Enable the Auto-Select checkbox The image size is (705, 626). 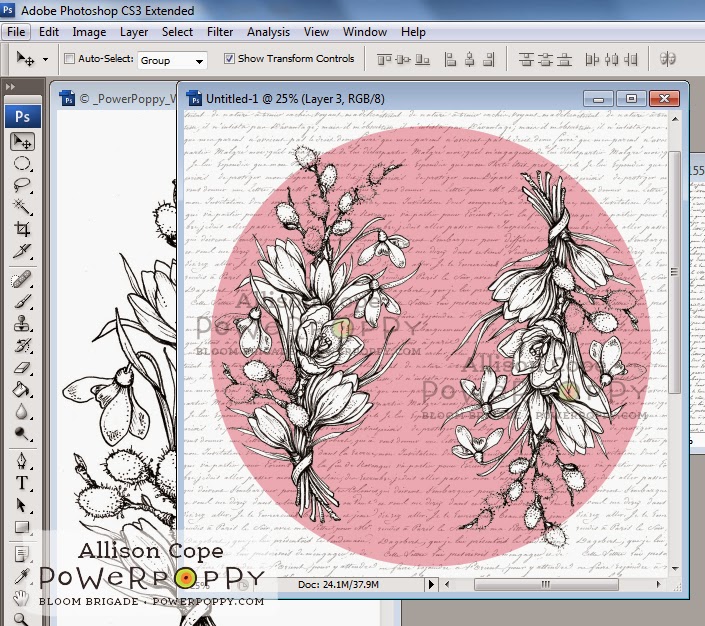coord(69,58)
